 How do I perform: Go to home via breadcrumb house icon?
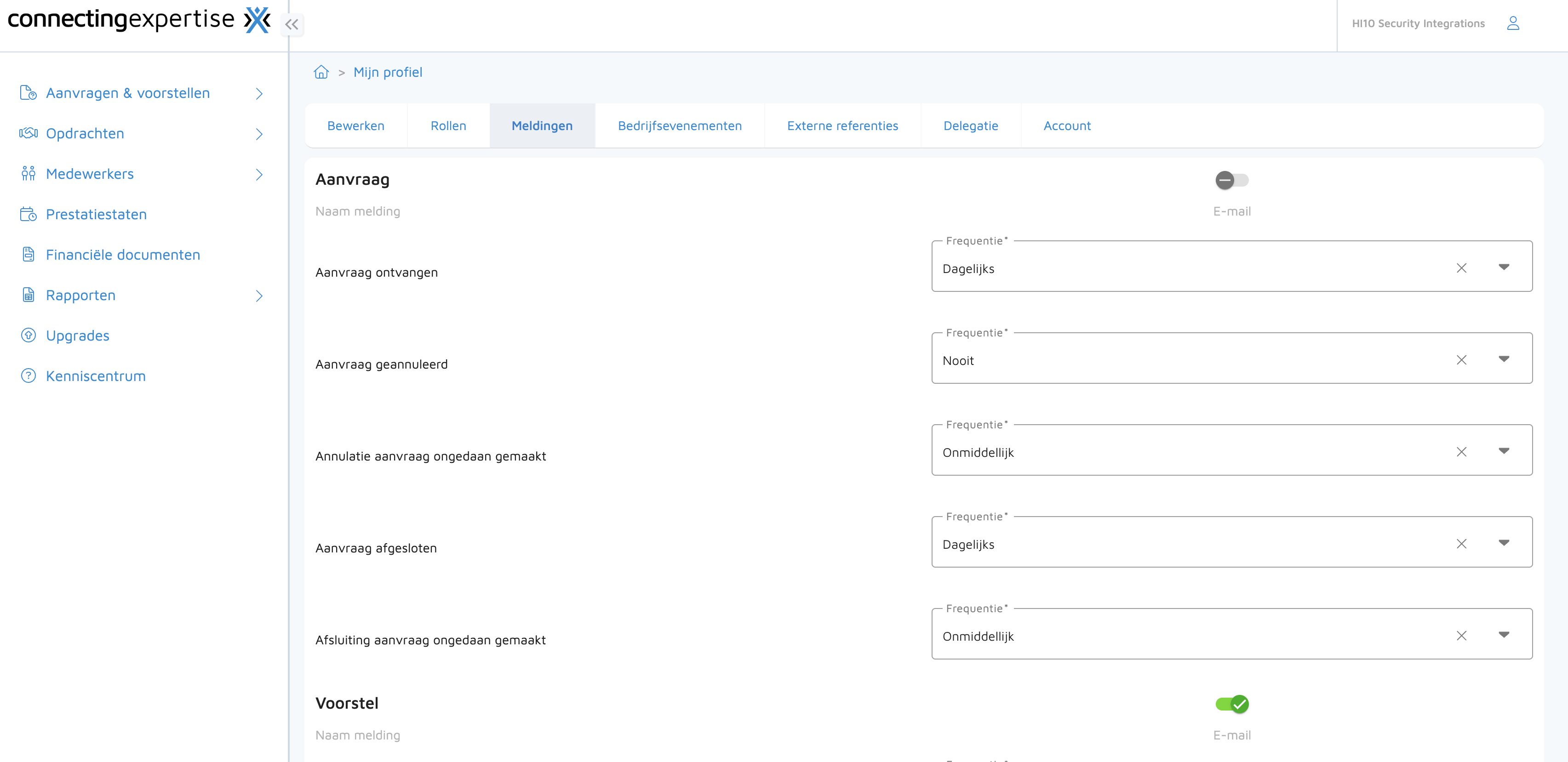click(x=321, y=73)
